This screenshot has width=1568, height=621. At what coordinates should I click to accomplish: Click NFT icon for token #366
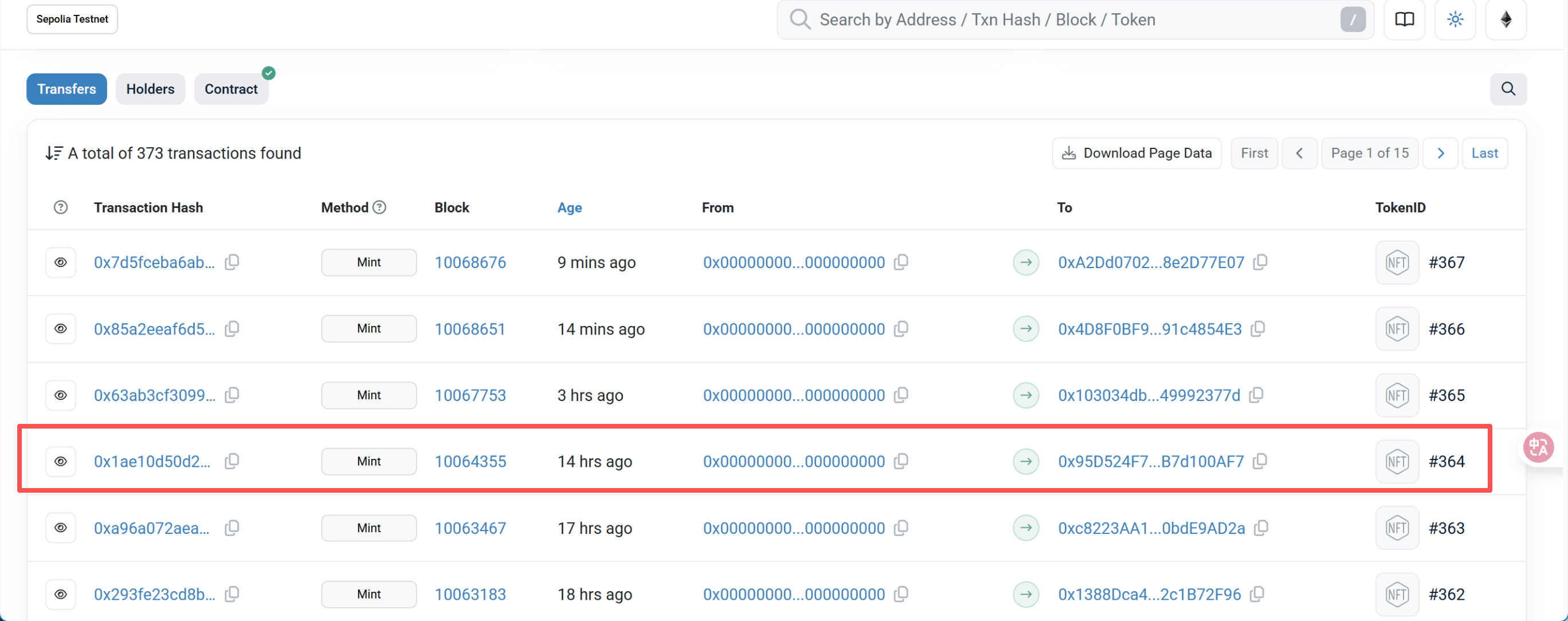(x=1397, y=329)
